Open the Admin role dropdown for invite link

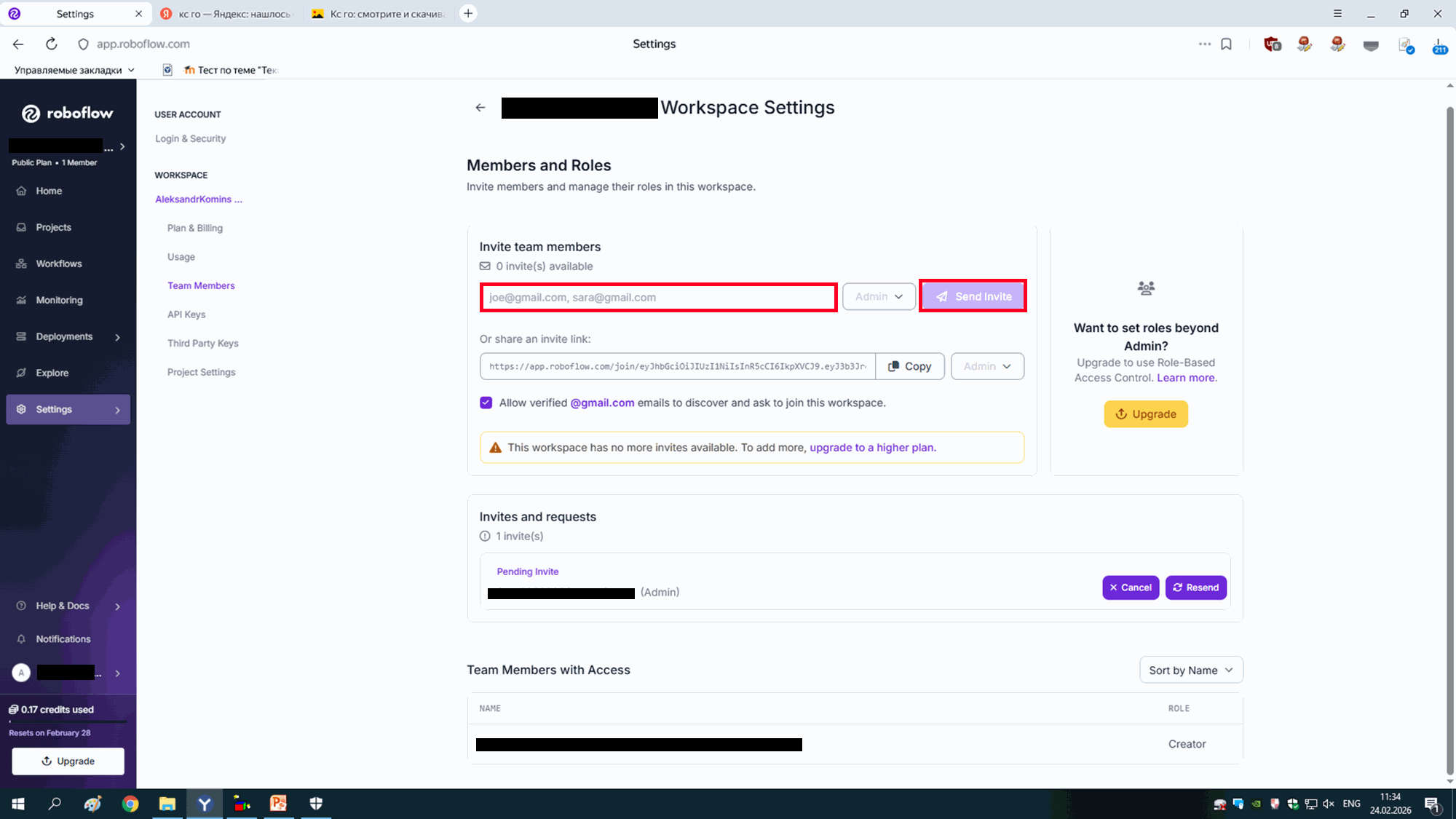tap(987, 366)
